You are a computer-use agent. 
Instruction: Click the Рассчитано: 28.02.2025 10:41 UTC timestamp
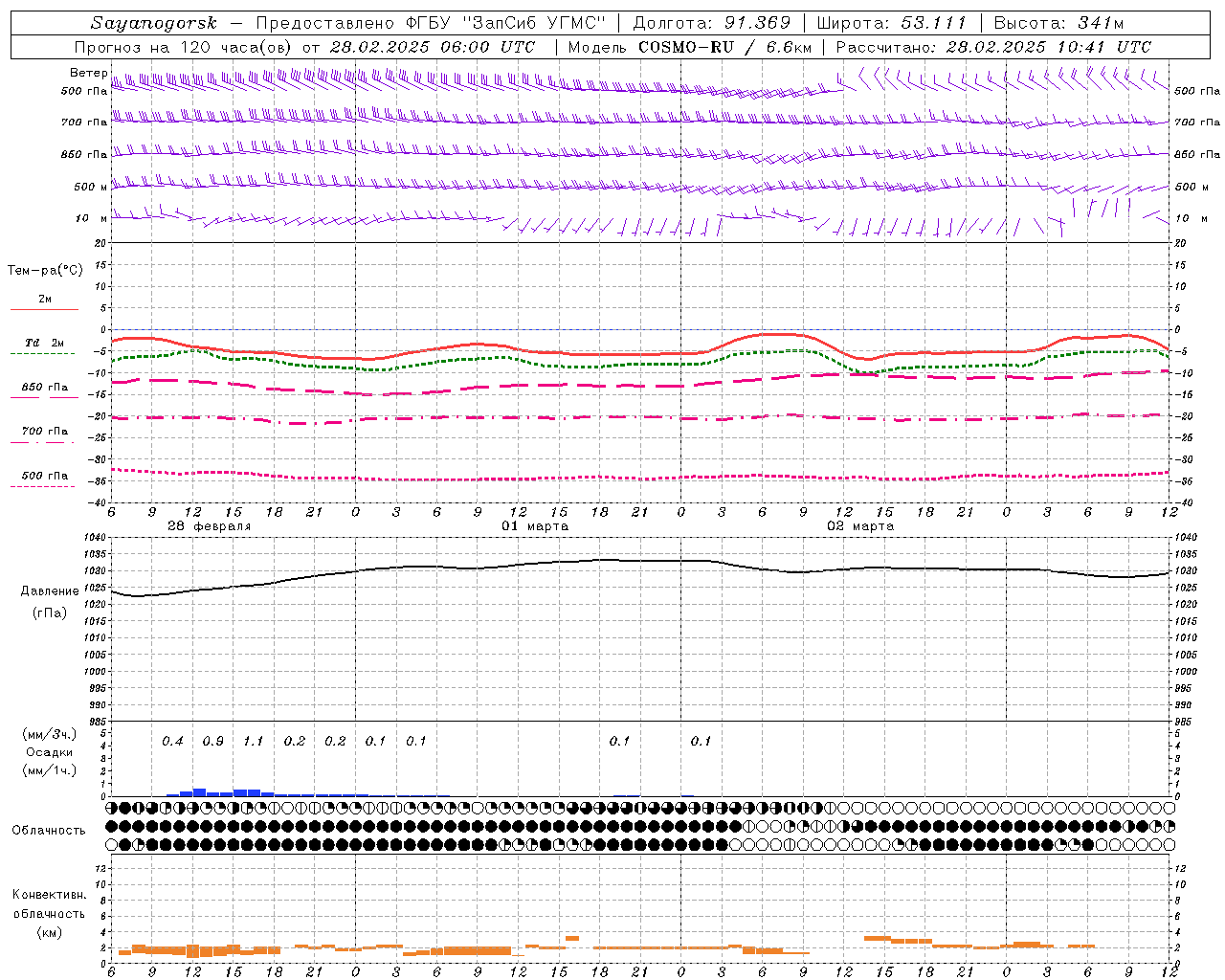pyautogui.click(x=993, y=47)
